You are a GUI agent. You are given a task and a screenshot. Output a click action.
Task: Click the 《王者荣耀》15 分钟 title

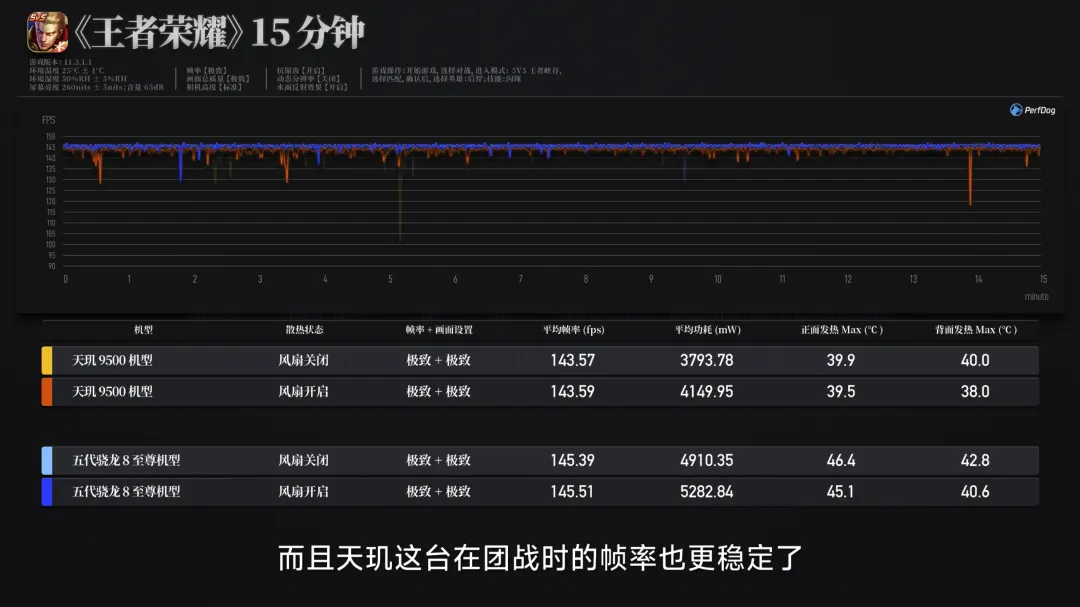tap(218, 32)
